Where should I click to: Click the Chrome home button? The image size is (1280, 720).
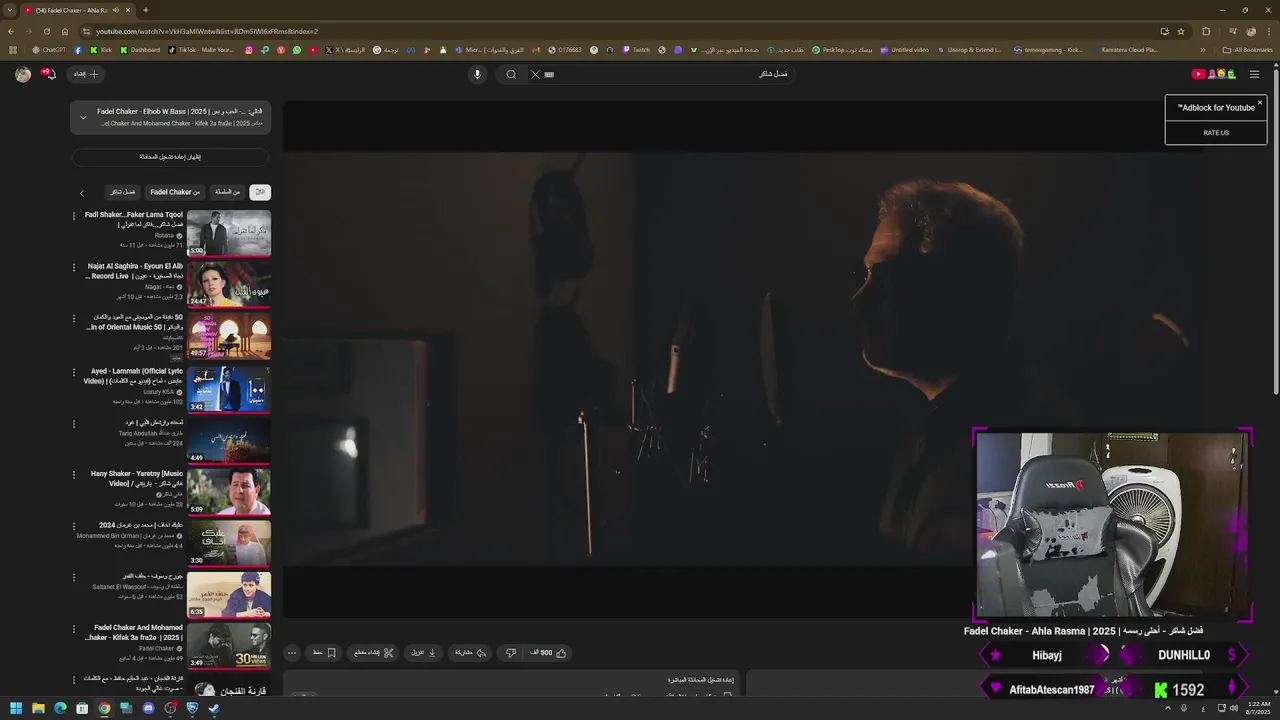coord(65,31)
